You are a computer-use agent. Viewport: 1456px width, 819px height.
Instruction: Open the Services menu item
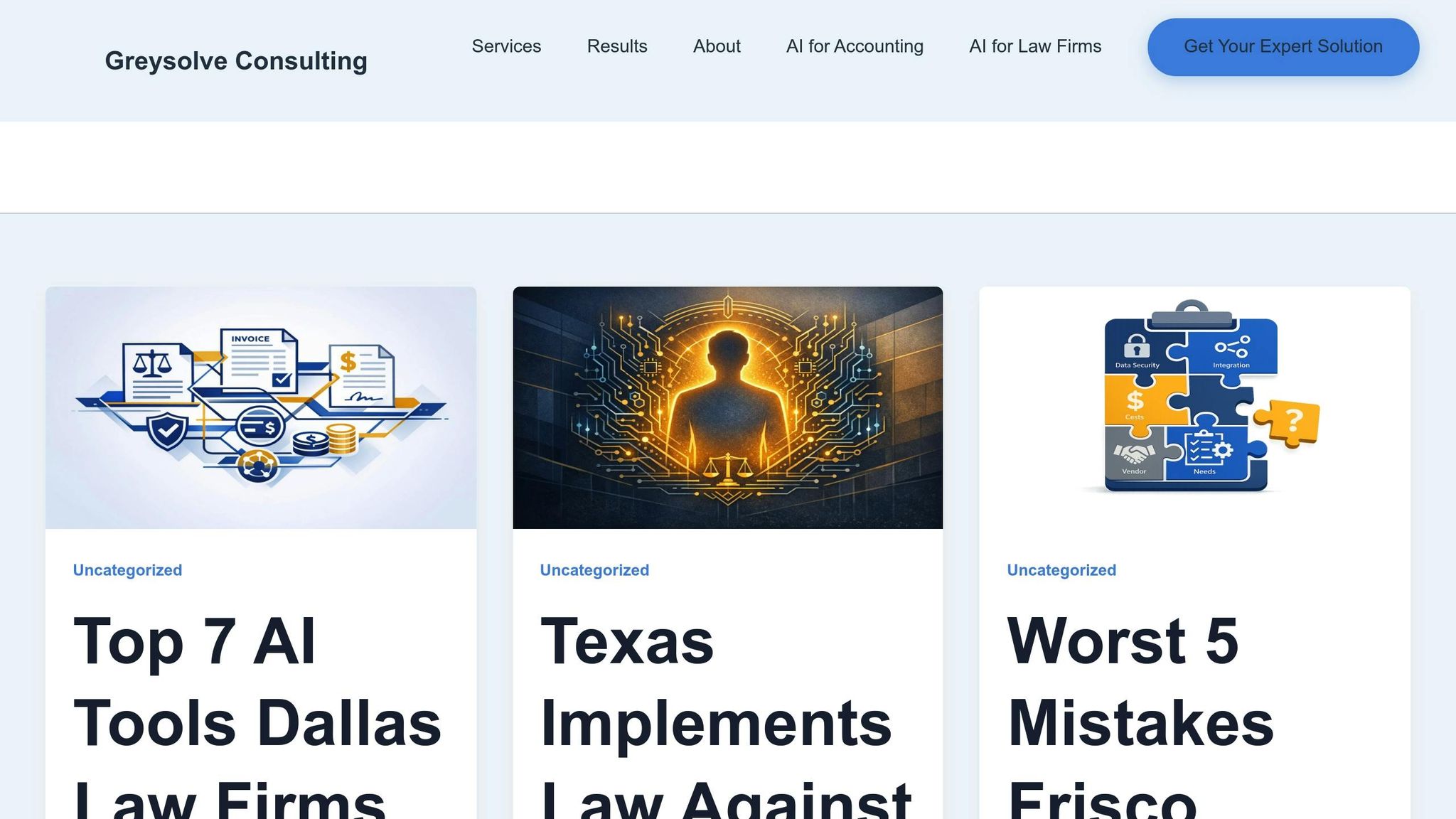[506, 46]
